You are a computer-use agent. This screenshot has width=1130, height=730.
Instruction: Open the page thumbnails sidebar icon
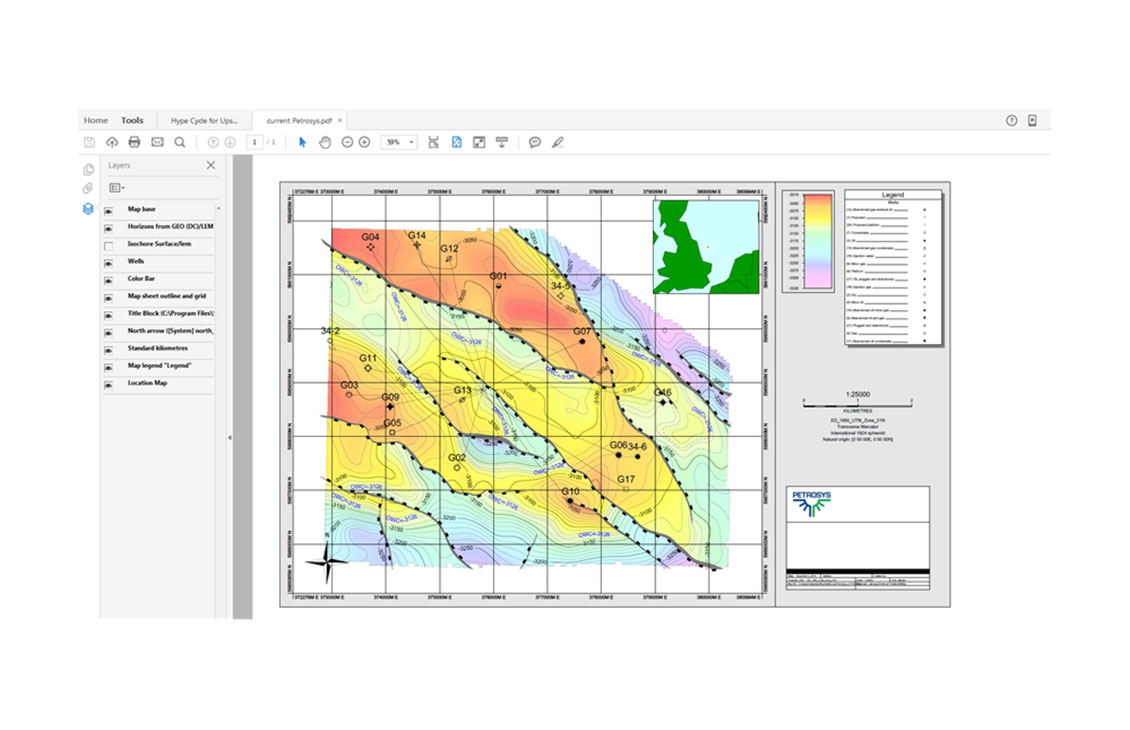[89, 169]
